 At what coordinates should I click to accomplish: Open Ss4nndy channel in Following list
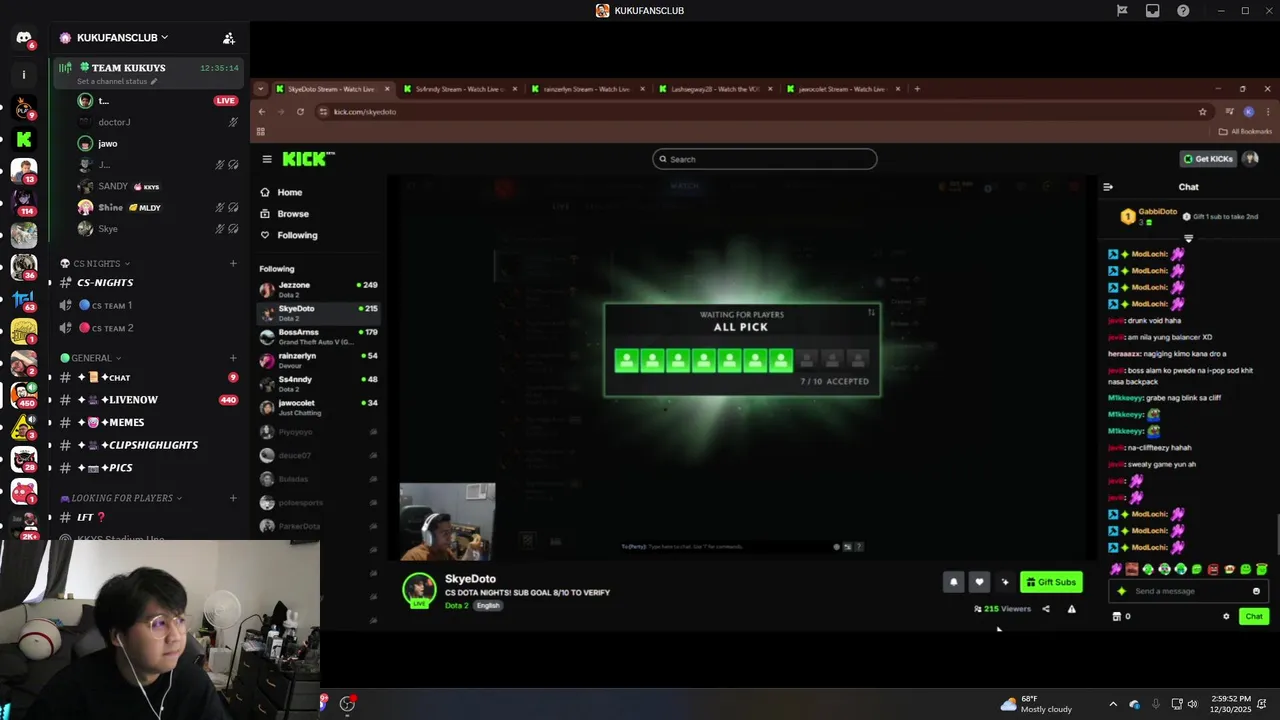click(319, 384)
